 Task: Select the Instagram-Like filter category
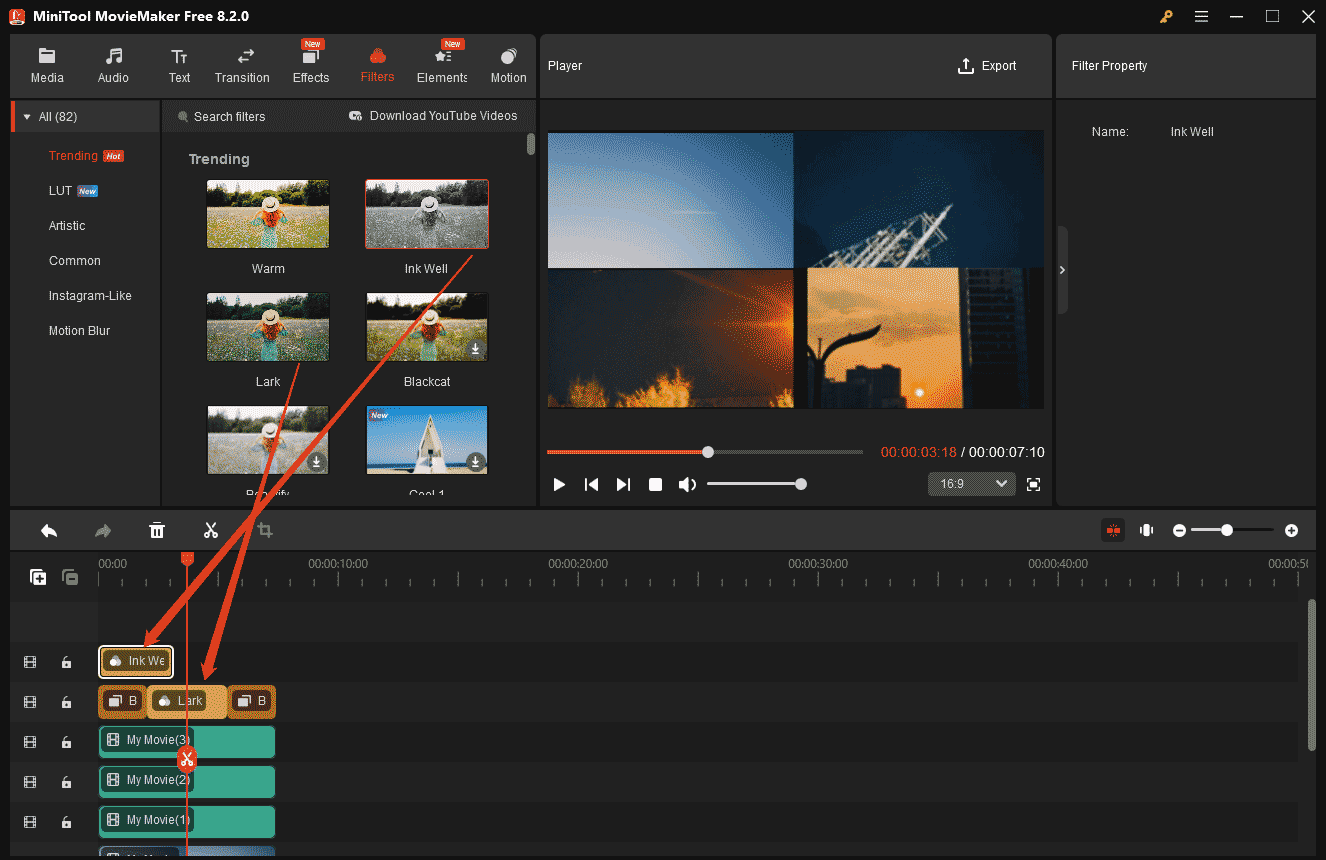pos(90,296)
